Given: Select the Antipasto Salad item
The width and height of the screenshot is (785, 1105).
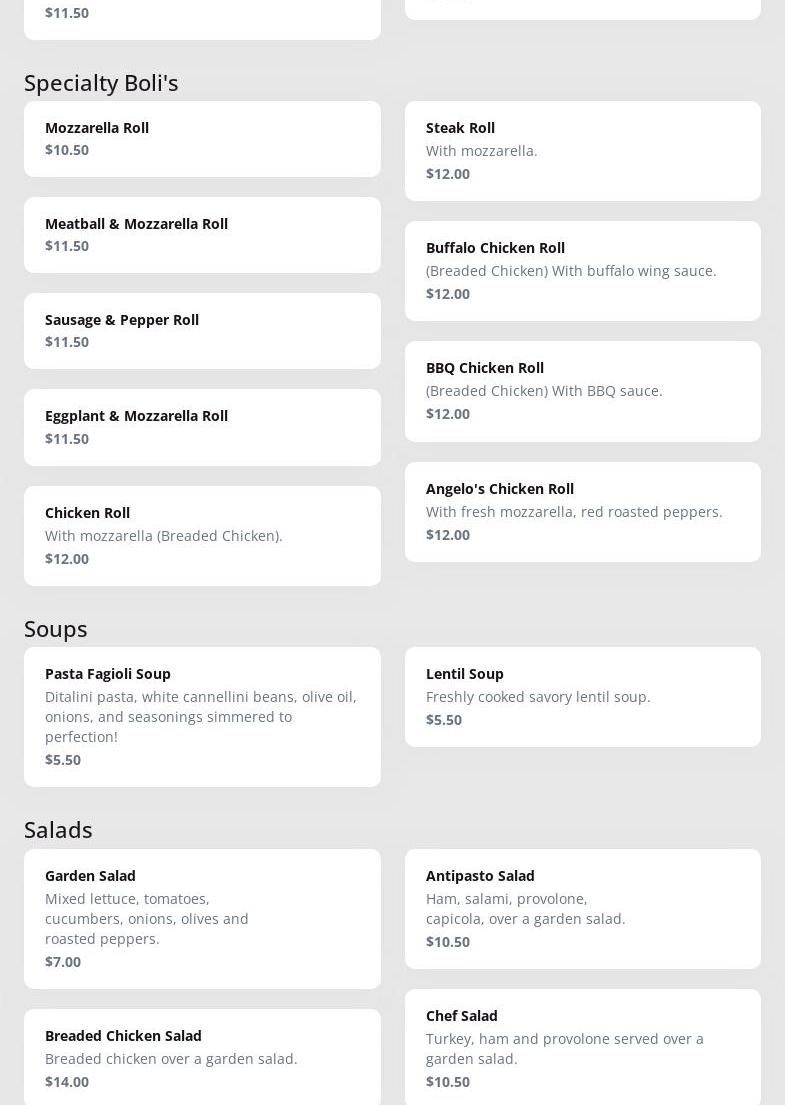Looking at the screenshot, I should [x=582, y=908].
